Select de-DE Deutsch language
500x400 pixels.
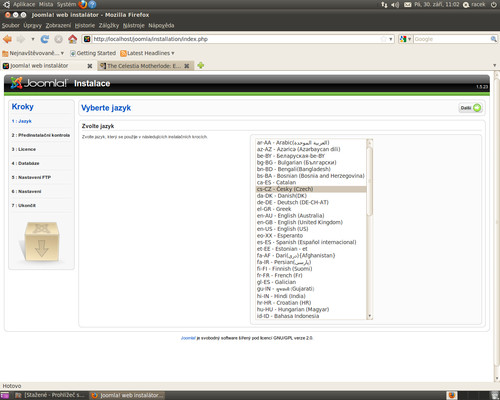(x=311, y=202)
